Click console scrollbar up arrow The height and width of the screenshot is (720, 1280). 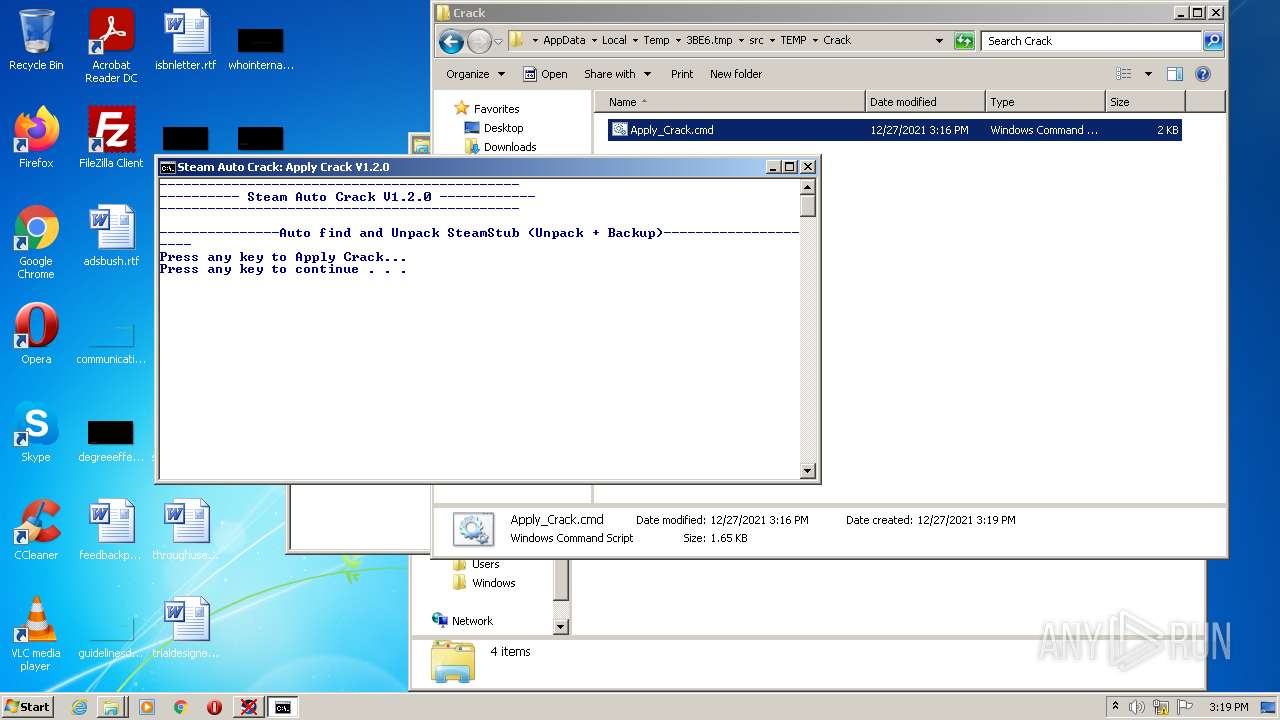click(808, 187)
